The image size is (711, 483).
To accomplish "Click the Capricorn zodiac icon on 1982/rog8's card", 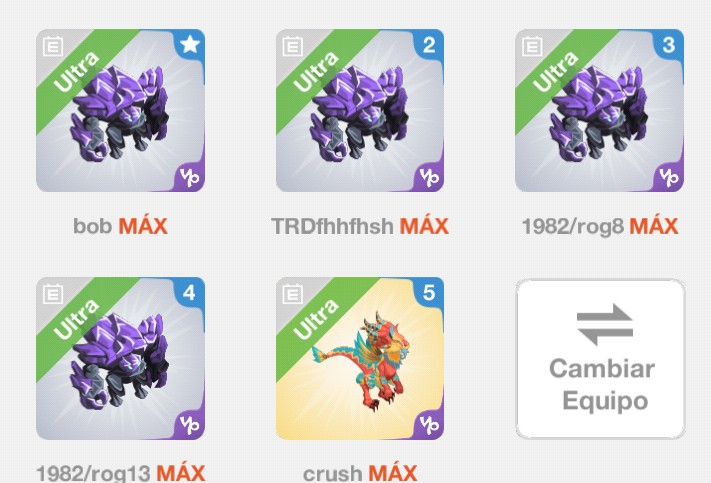I will point(668,177).
